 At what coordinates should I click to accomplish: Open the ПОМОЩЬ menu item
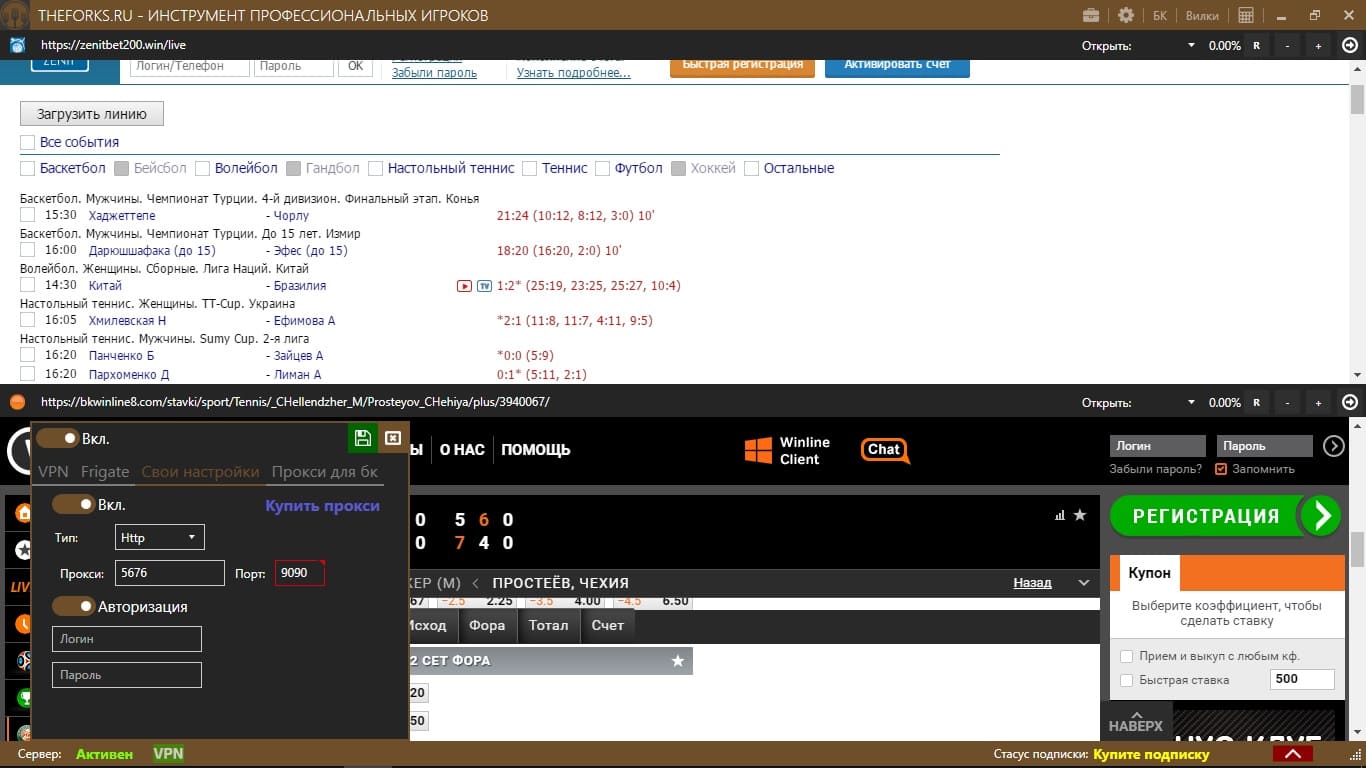click(536, 450)
